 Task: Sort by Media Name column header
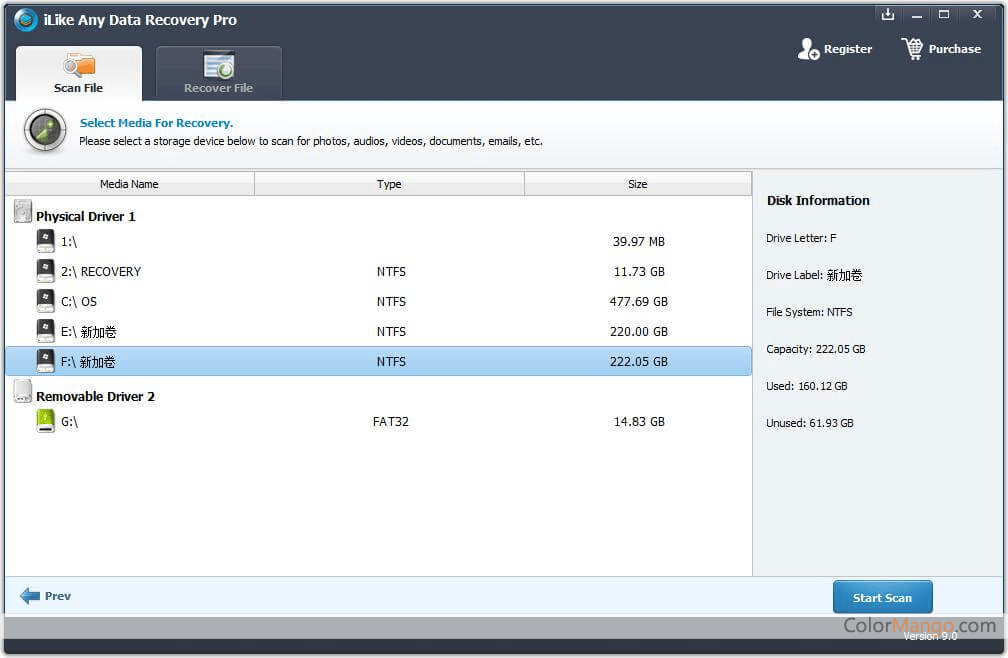pyautogui.click(x=130, y=184)
